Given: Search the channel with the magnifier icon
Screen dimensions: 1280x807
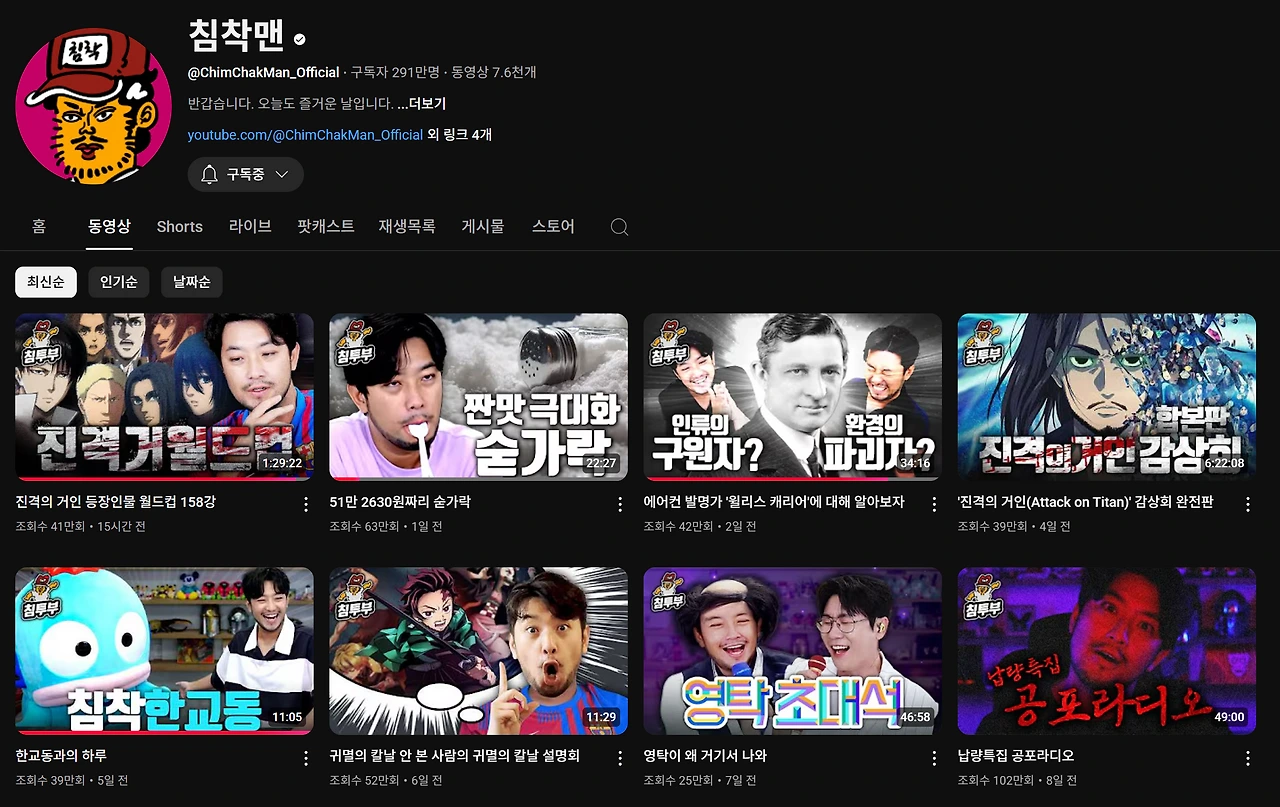Looking at the screenshot, I should click(x=619, y=227).
